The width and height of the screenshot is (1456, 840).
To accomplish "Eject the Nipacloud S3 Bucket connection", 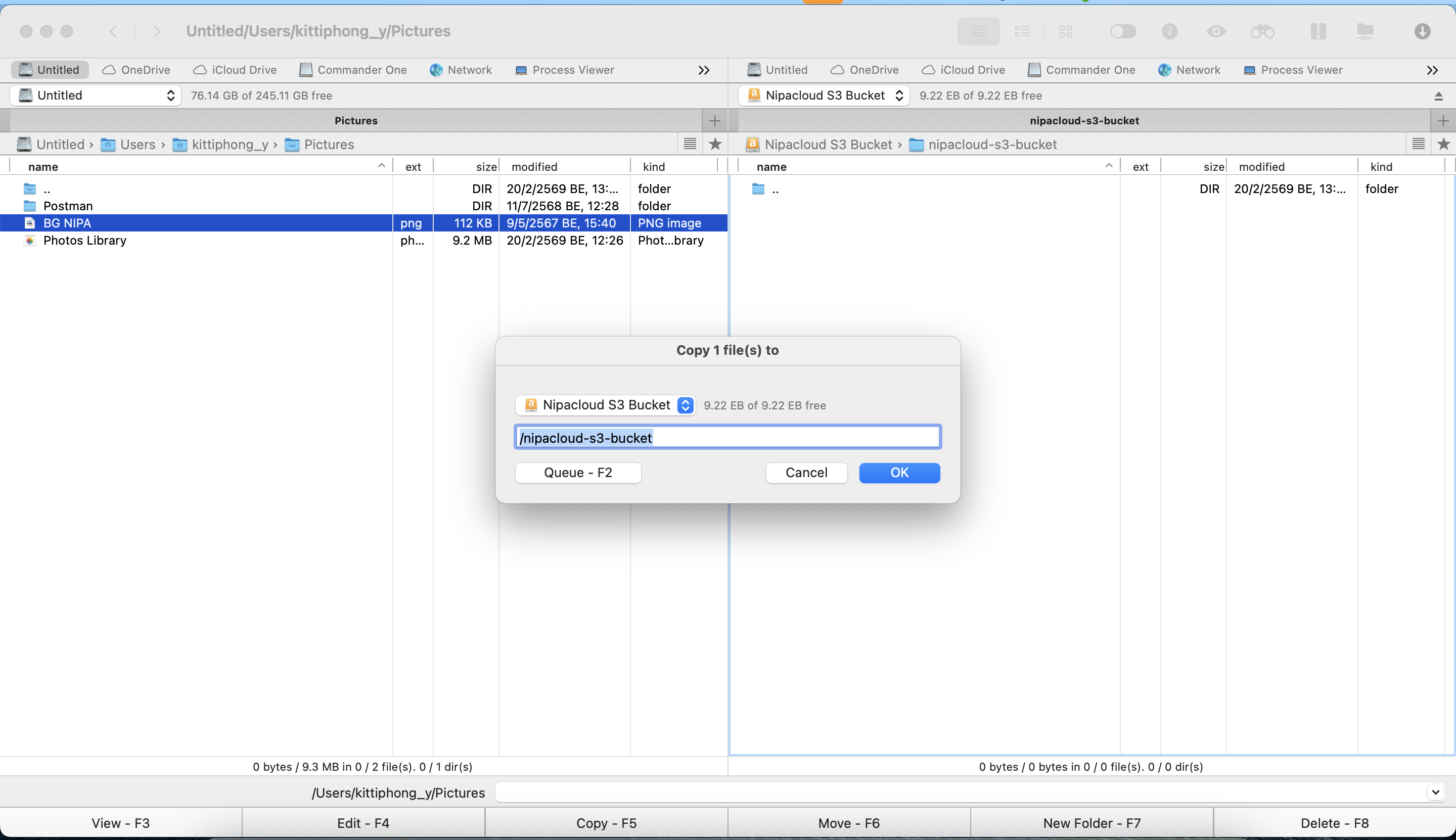I will coord(1438,97).
